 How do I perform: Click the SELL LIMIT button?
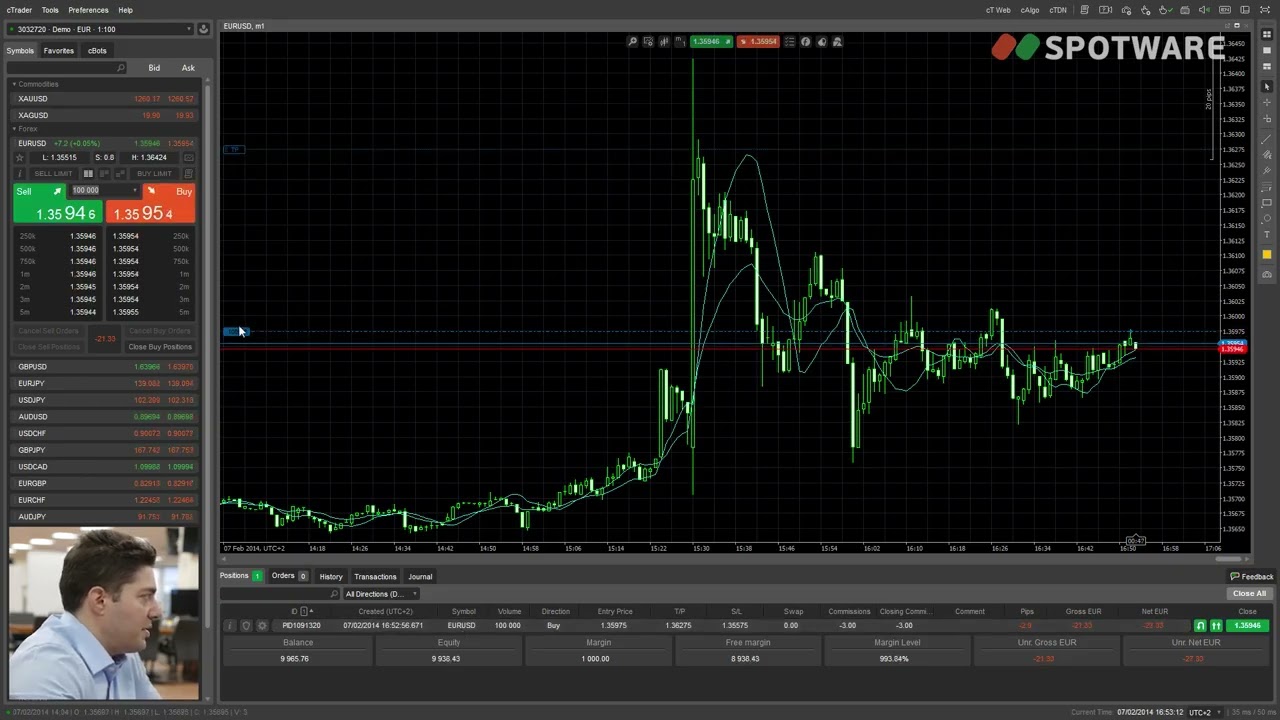point(54,174)
